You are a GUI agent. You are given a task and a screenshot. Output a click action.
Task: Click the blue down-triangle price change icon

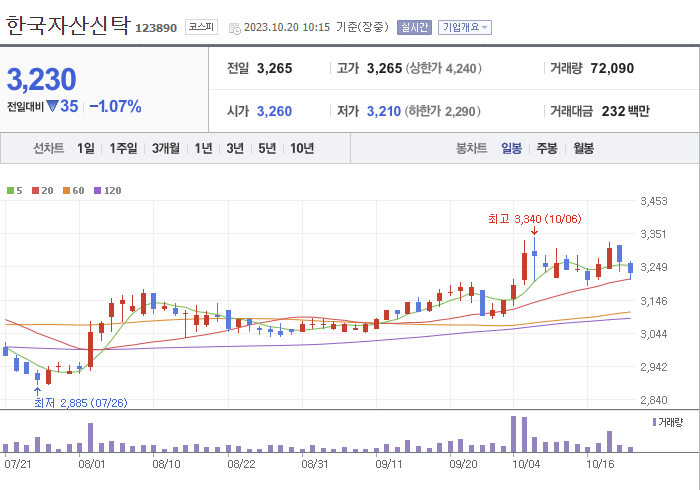[53, 106]
